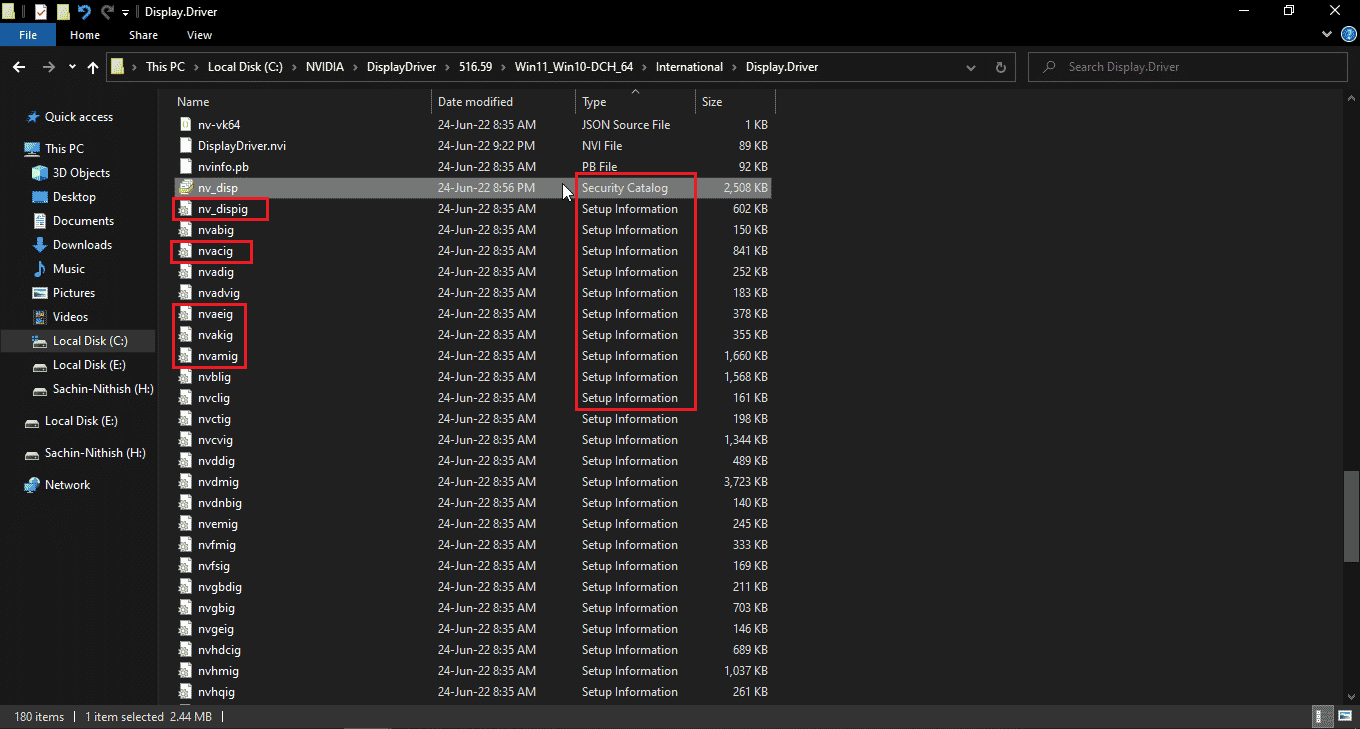Click the vertical scrollbar thumb

tap(1352, 517)
